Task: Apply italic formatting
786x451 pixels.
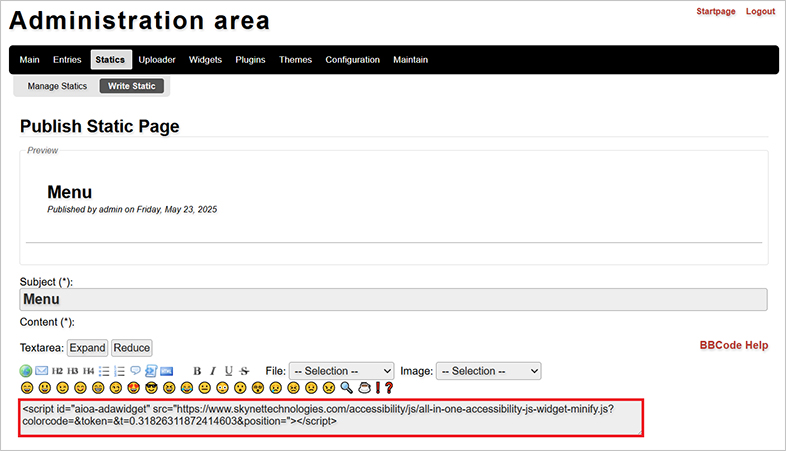Action: point(213,371)
